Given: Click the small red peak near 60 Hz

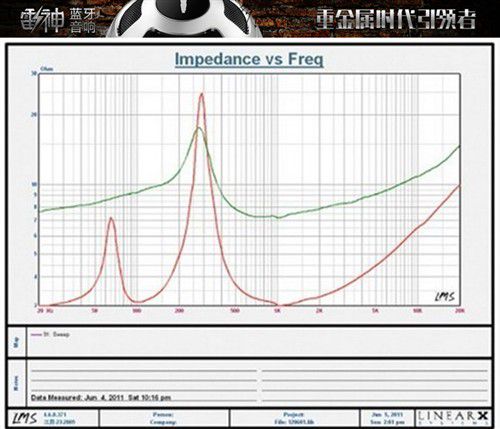Looking at the screenshot, I should pos(111,218).
